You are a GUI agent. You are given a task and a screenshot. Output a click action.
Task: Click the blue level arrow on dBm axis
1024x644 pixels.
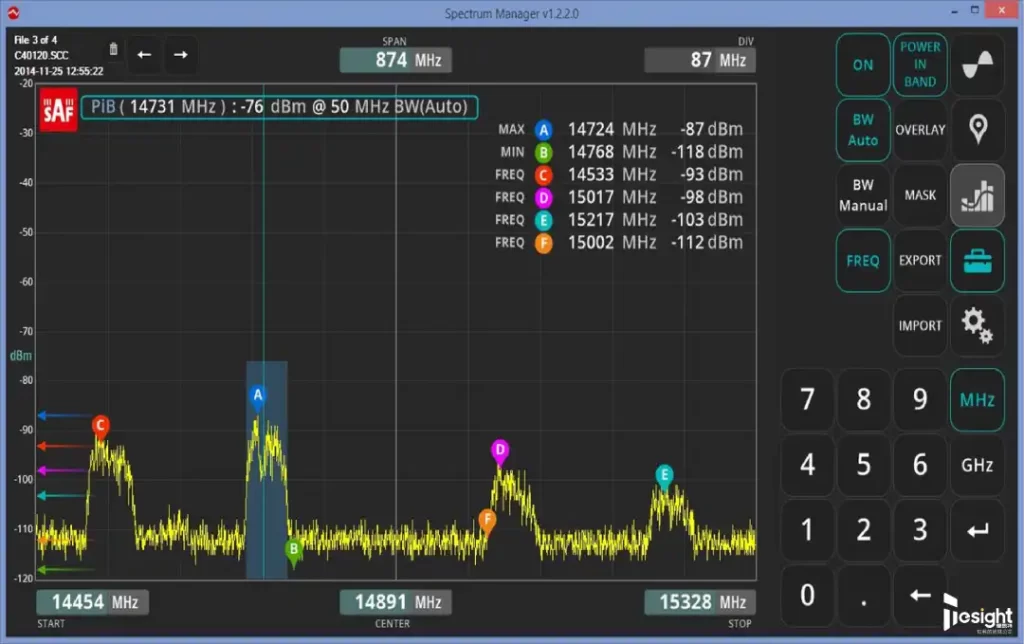(63, 415)
